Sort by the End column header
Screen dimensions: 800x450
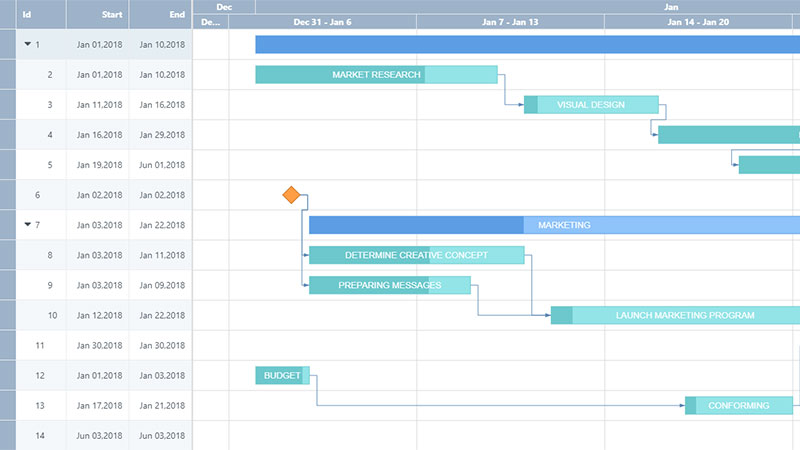[x=161, y=14]
